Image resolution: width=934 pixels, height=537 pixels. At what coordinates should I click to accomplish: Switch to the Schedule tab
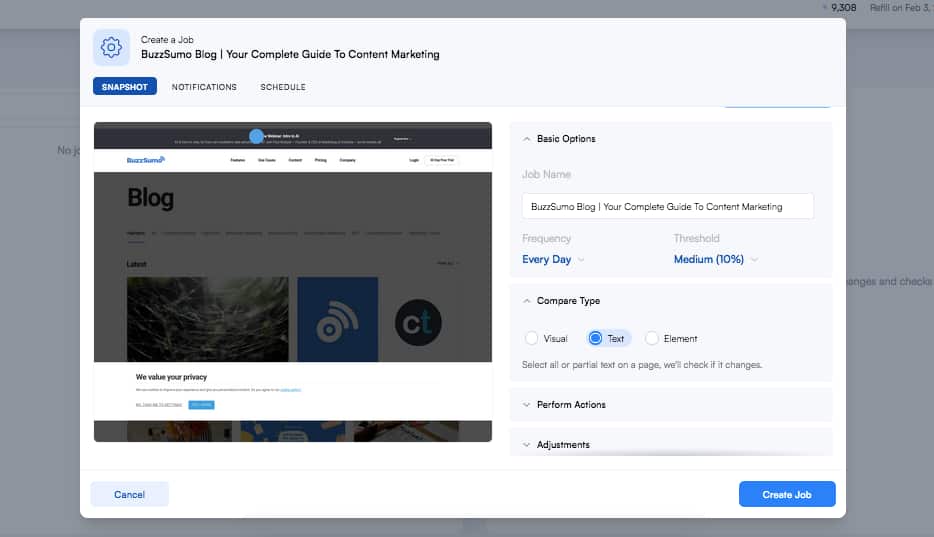(x=283, y=87)
